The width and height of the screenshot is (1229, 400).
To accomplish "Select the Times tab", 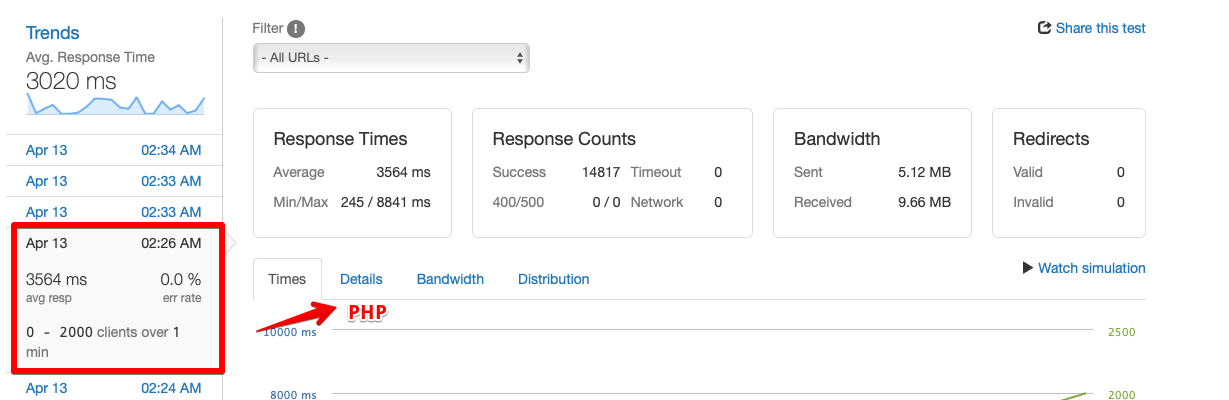I will (287, 279).
